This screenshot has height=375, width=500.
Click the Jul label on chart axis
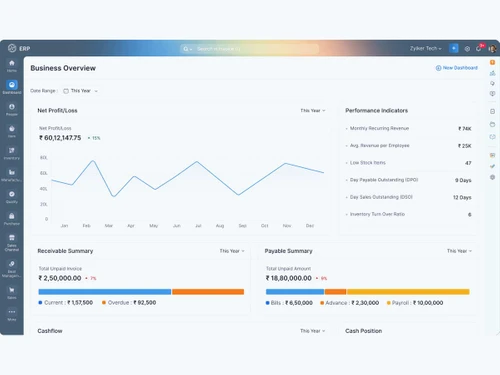tap(198, 226)
